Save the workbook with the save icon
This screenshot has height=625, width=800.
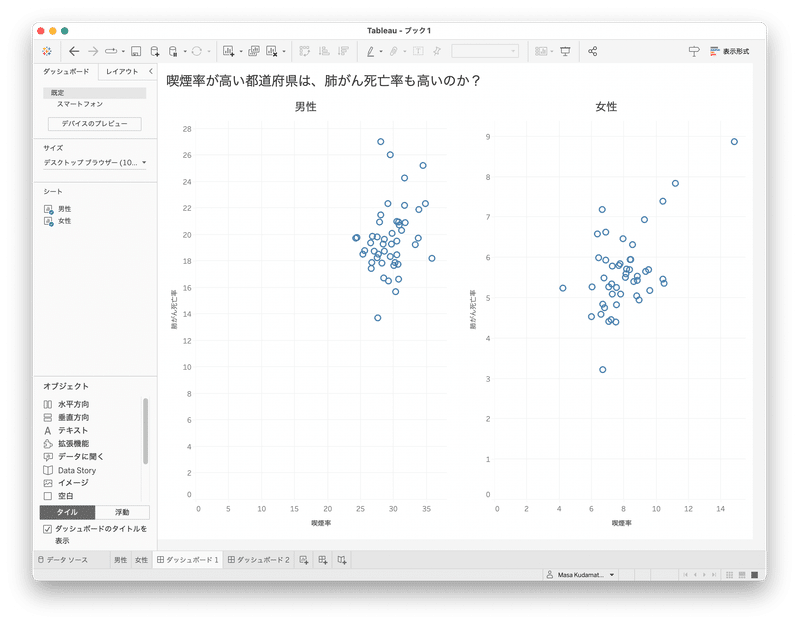136,51
